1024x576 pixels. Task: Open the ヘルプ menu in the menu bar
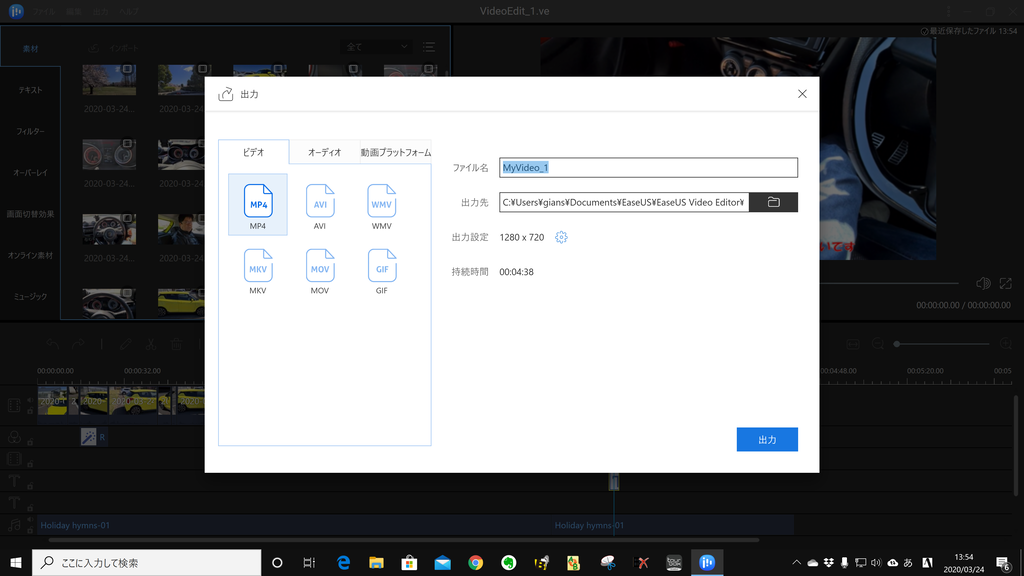point(129,12)
